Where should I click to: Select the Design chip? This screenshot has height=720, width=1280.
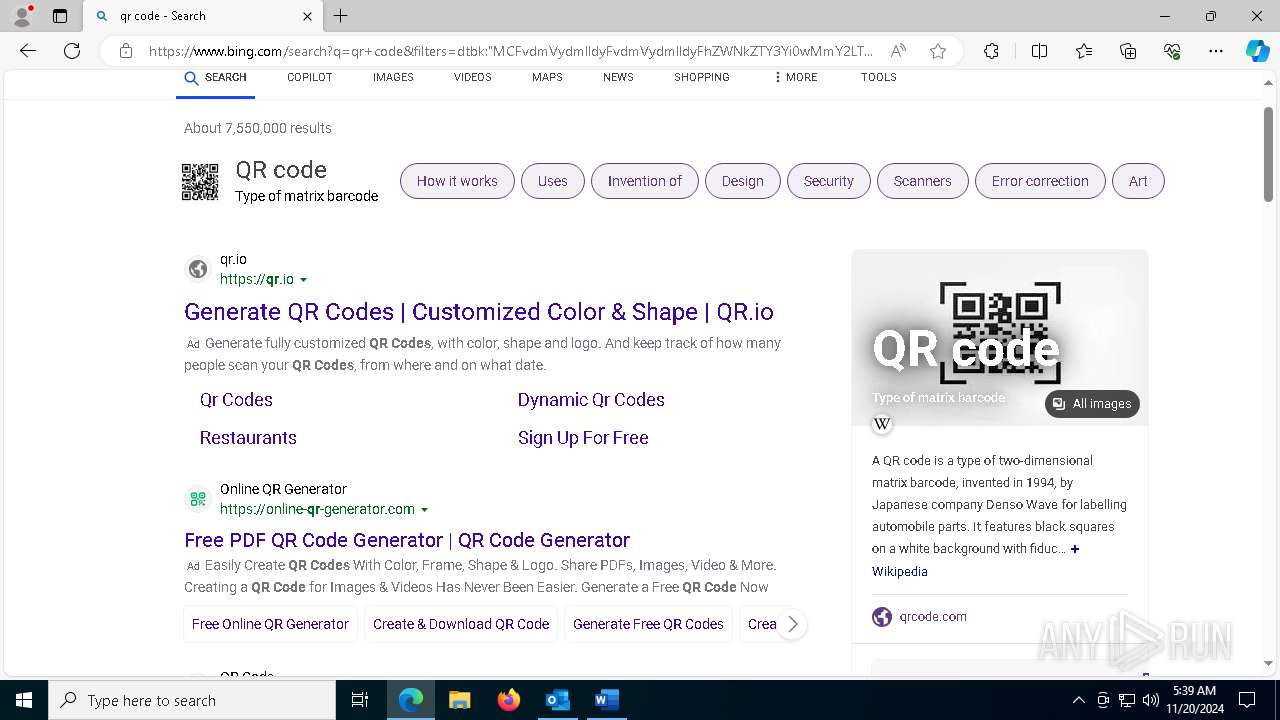(742, 181)
